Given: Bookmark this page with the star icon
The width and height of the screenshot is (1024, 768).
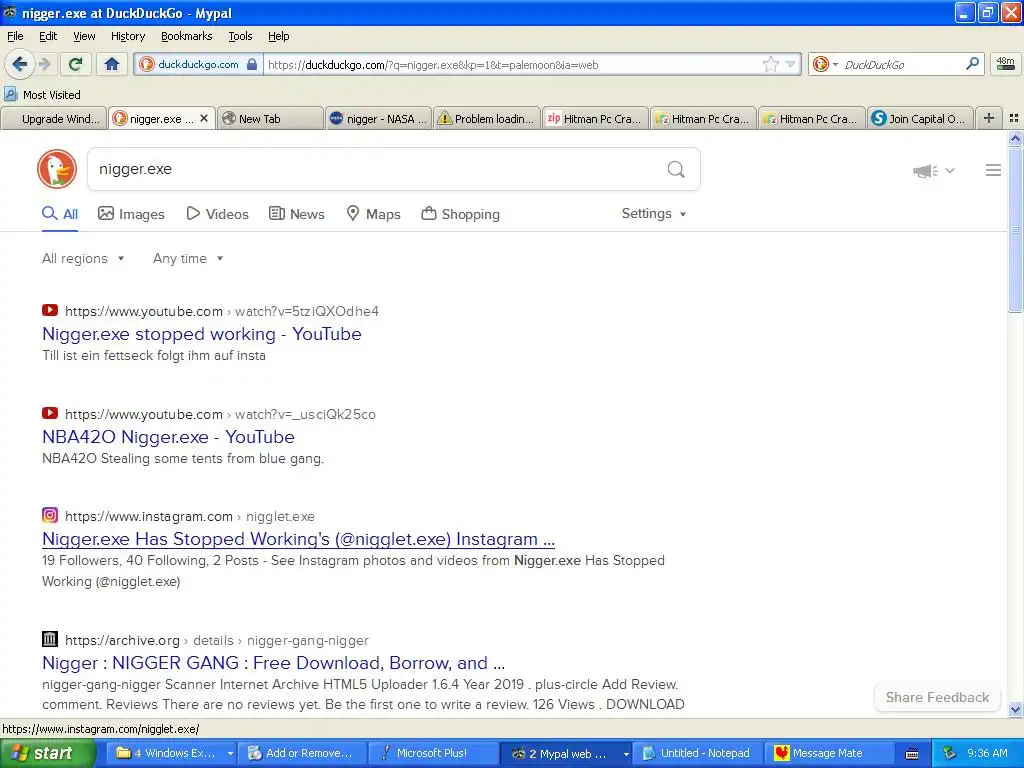Looking at the screenshot, I should 771,64.
